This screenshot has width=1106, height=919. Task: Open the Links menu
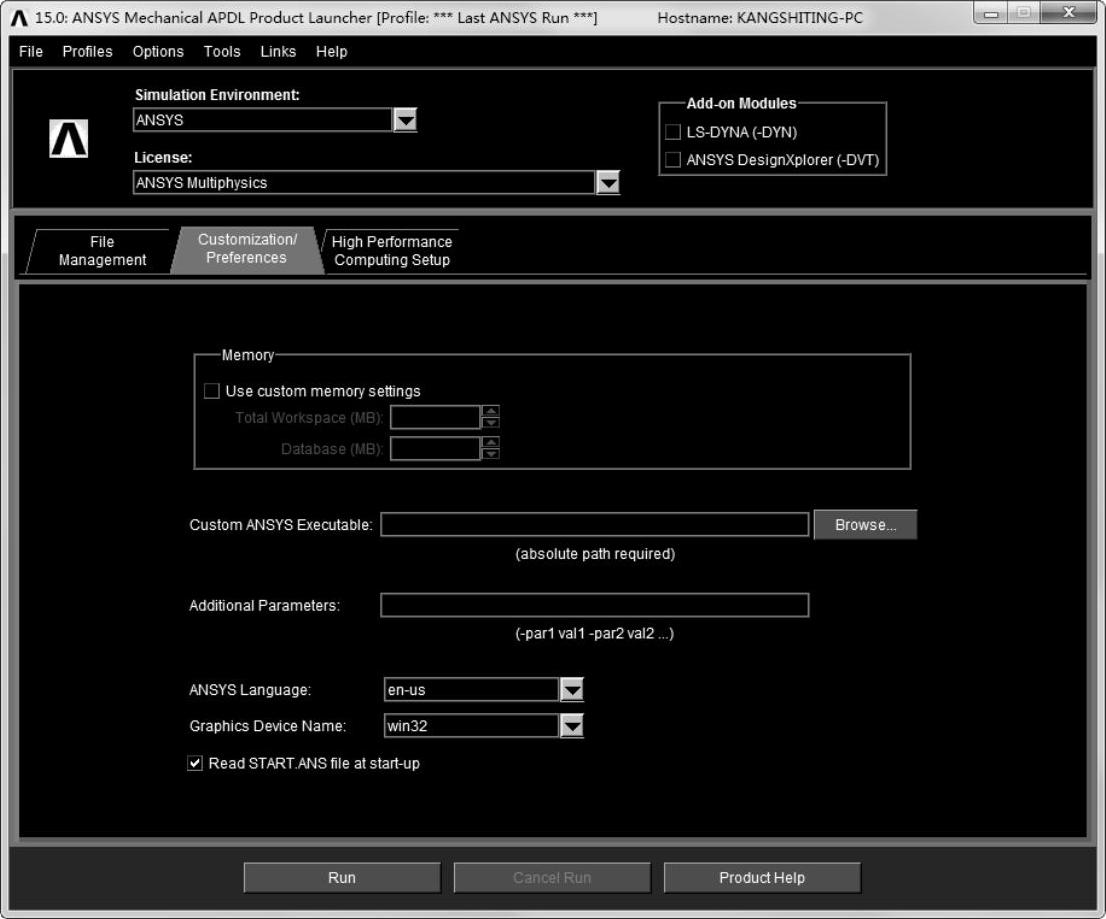click(278, 51)
